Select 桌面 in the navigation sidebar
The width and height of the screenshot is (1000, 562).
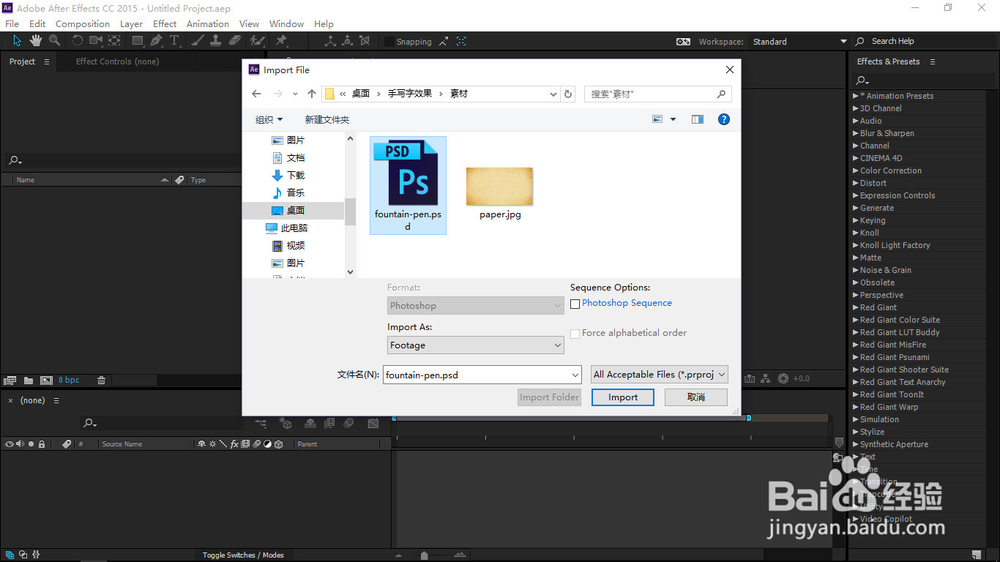click(x=294, y=210)
